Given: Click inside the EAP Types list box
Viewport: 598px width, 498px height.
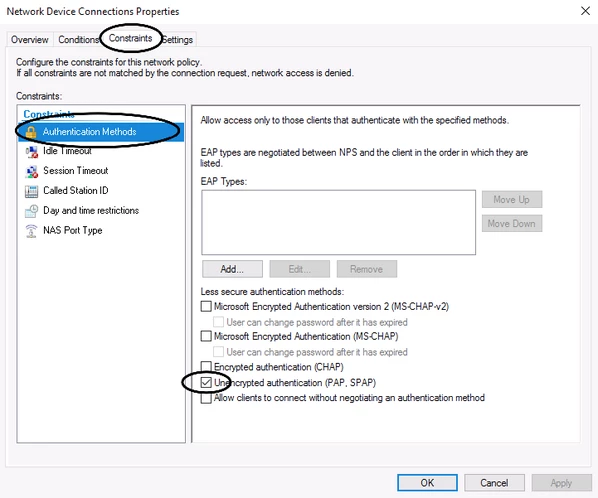Looking at the screenshot, I should click(x=338, y=222).
